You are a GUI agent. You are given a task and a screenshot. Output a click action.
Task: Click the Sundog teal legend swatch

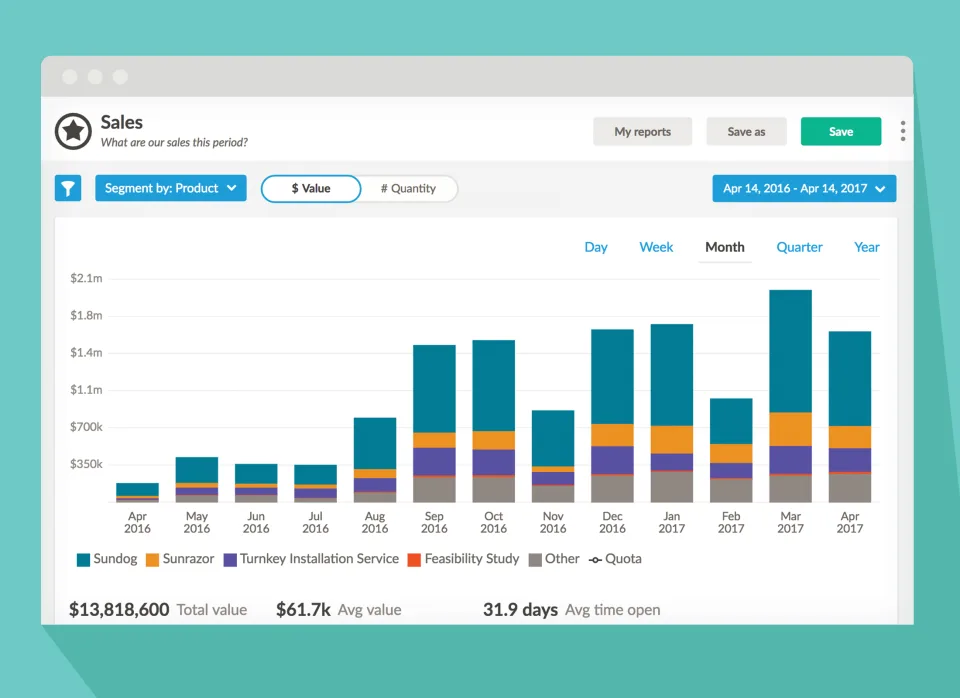click(83, 560)
